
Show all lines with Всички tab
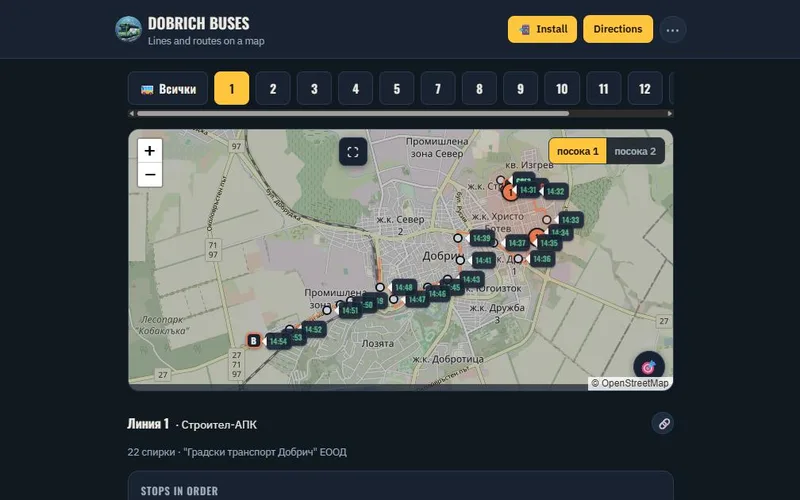coord(168,89)
